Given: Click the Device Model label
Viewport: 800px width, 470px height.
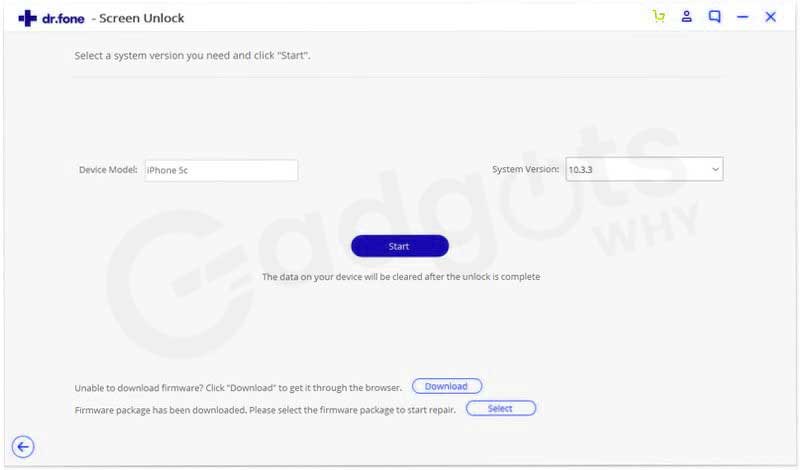Looking at the screenshot, I should coord(108,170).
